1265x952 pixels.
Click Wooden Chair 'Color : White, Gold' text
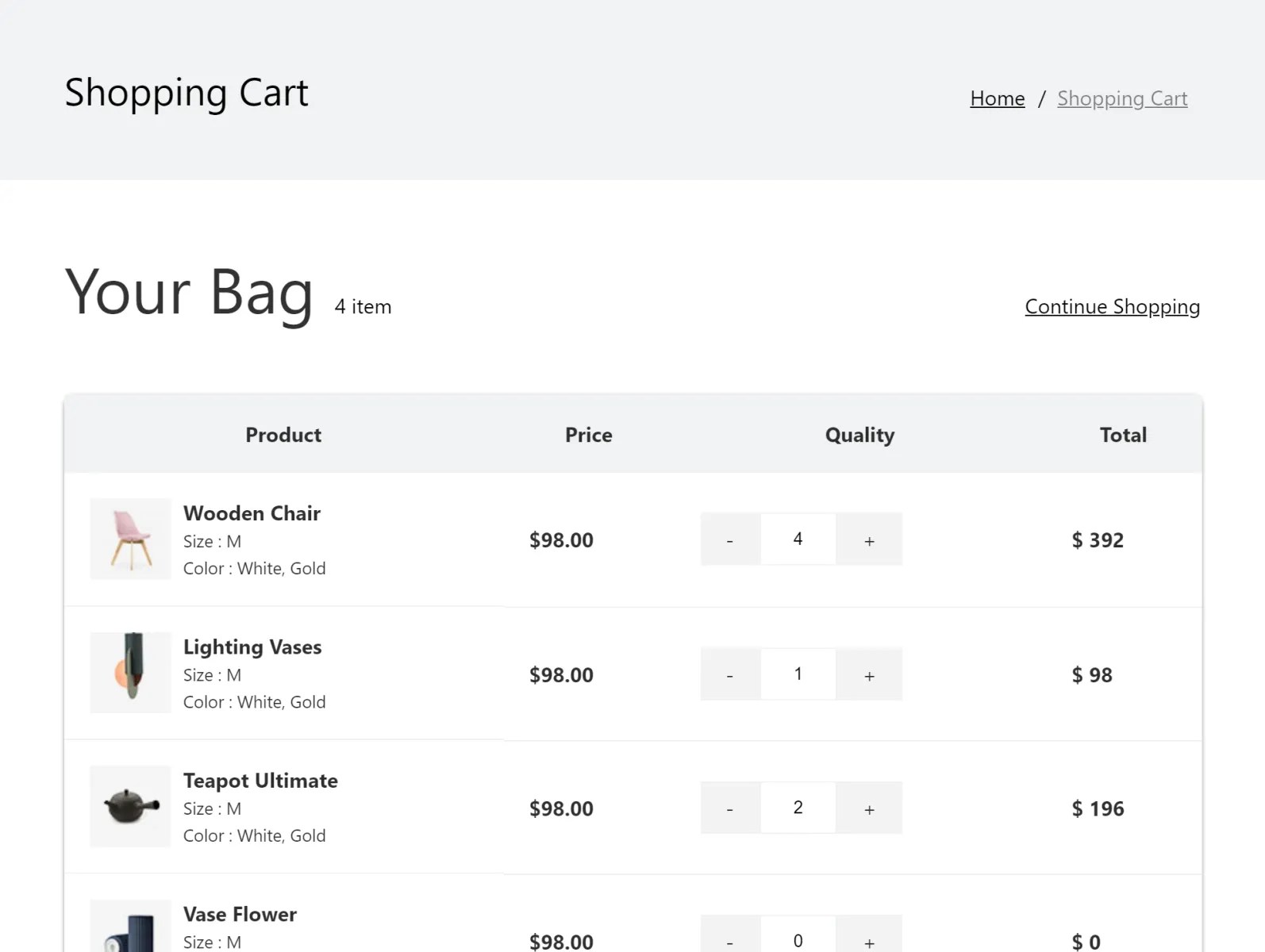tap(254, 568)
